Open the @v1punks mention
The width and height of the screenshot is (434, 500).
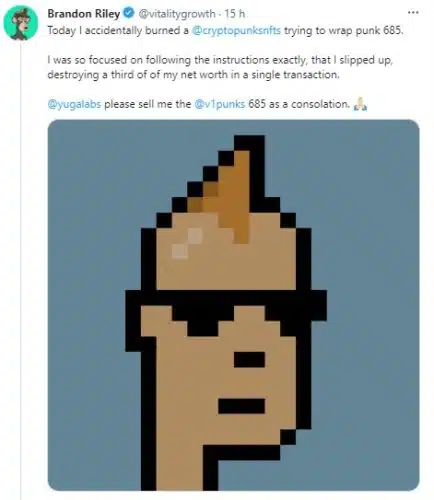tap(219, 104)
